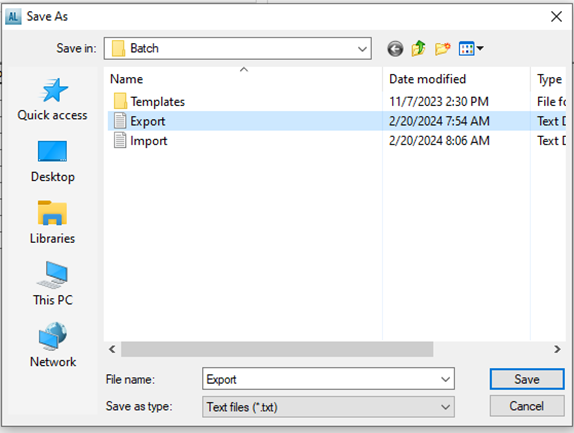Screen dimensions: 574x433
Task: Open Network in the places bar
Action: click(x=53, y=345)
